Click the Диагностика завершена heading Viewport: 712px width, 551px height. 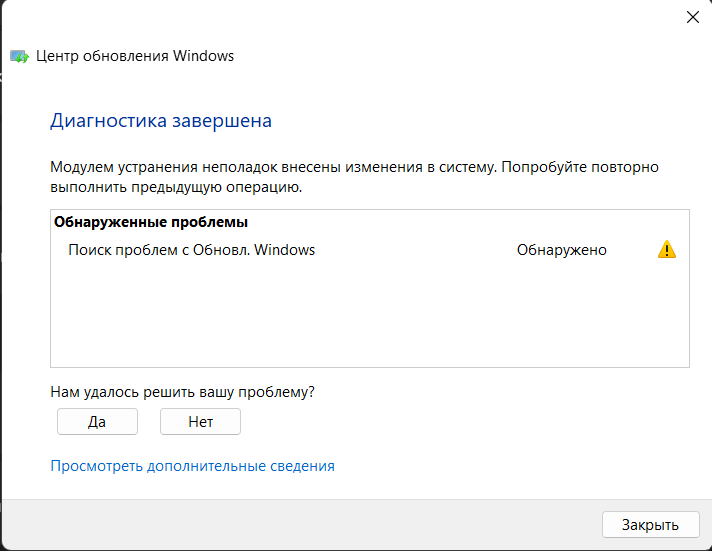tap(161, 121)
